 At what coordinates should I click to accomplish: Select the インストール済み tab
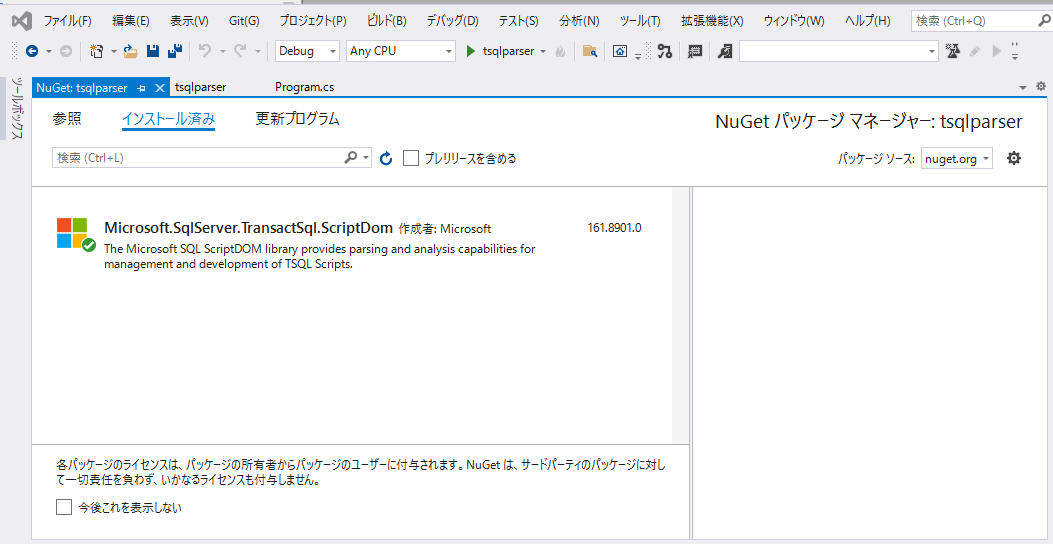[169, 120]
